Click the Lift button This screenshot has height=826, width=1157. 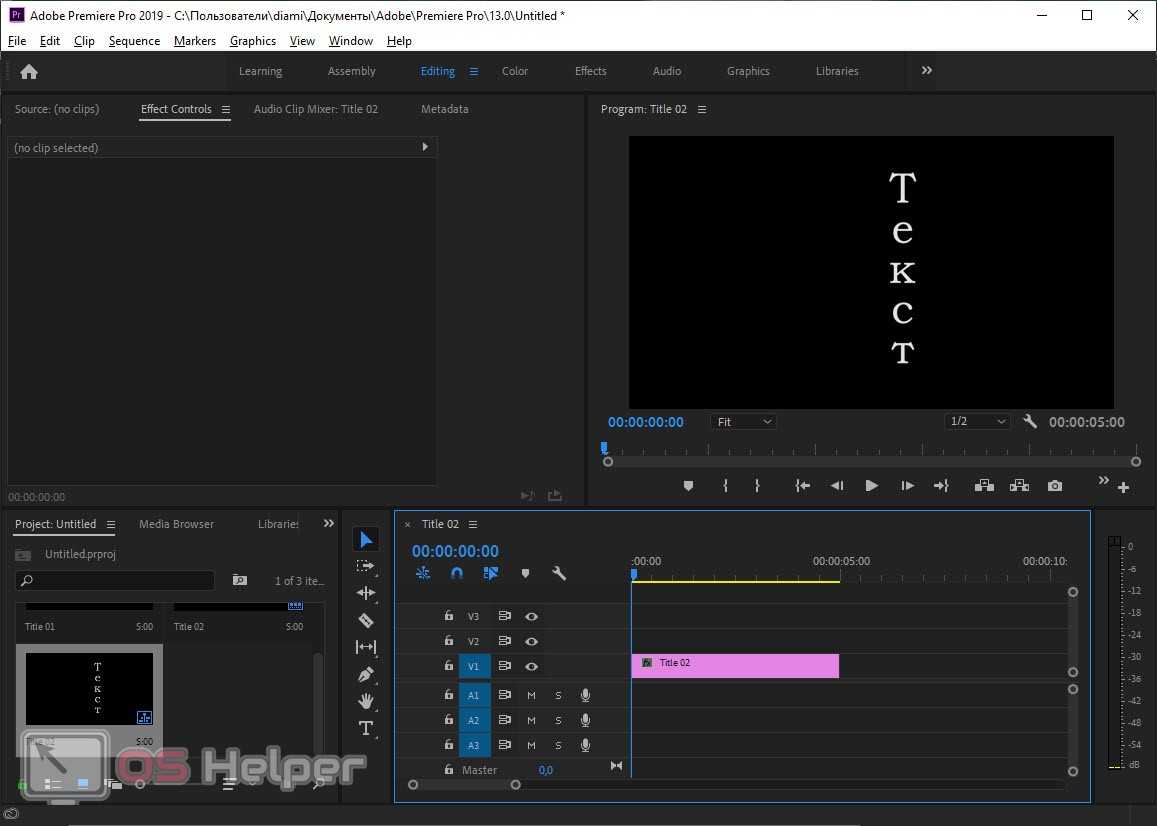[x=984, y=486]
